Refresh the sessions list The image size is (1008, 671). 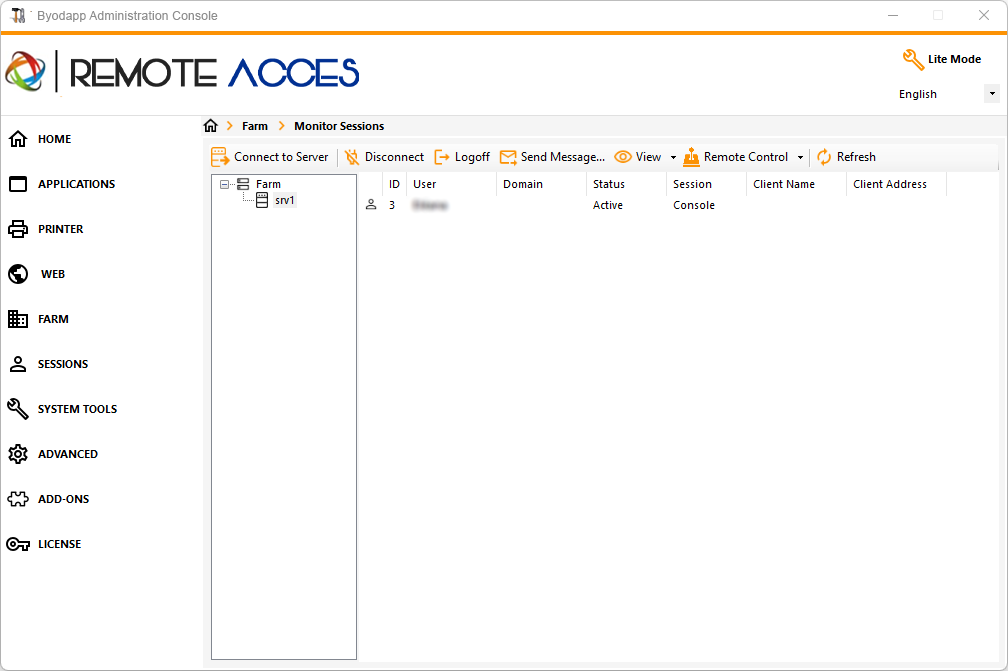(x=856, y=157)
